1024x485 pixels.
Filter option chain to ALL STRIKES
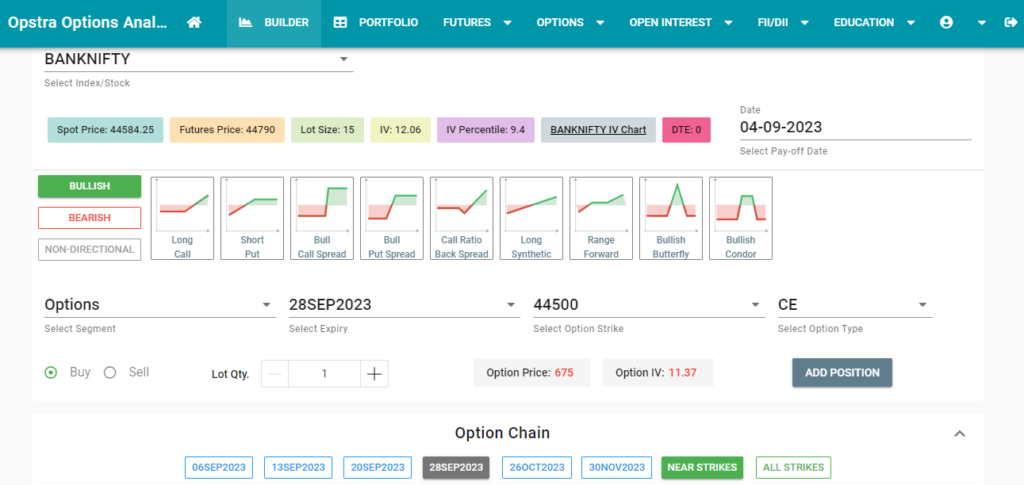(794, 467)
